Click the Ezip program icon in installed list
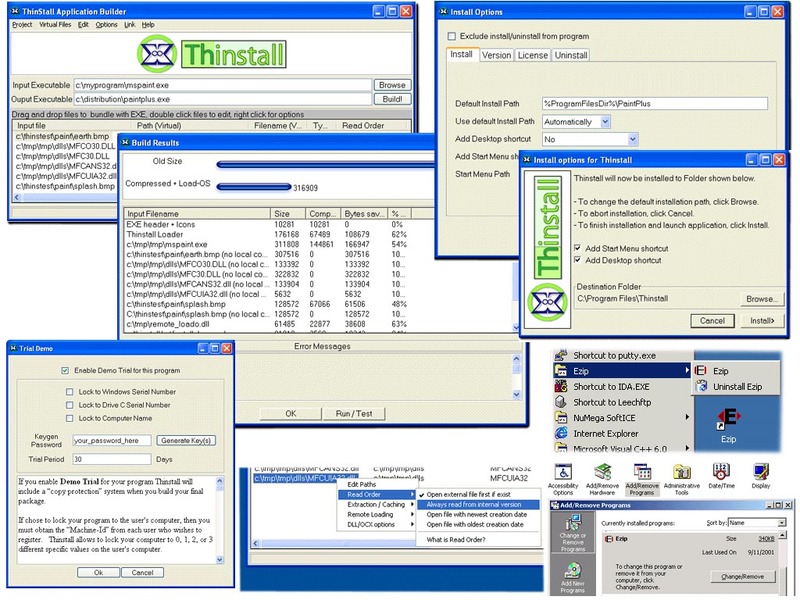Screen dimensions: 800x600 coord(608,539)
